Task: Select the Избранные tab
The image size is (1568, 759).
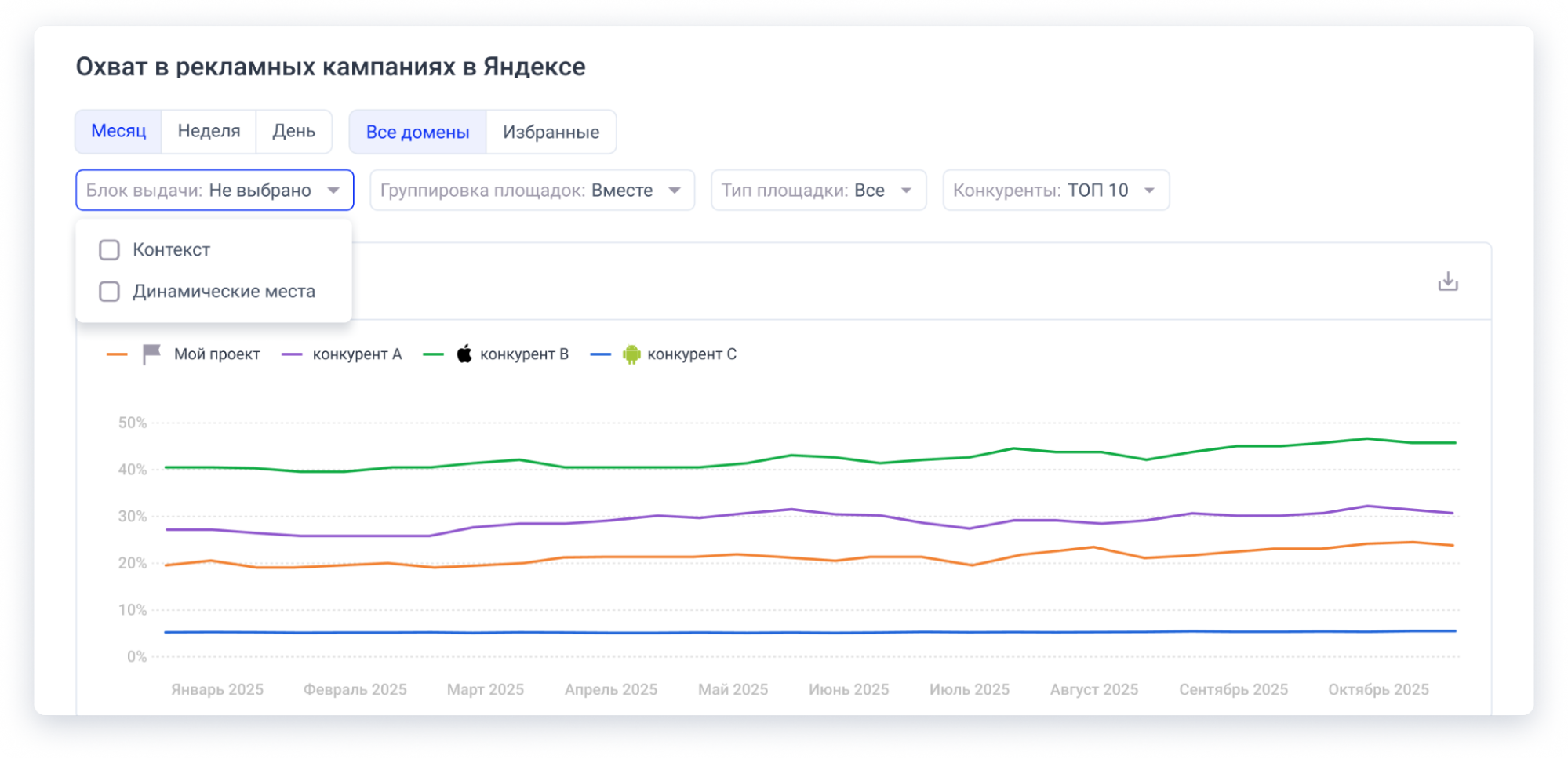Action: click(551, 132)
